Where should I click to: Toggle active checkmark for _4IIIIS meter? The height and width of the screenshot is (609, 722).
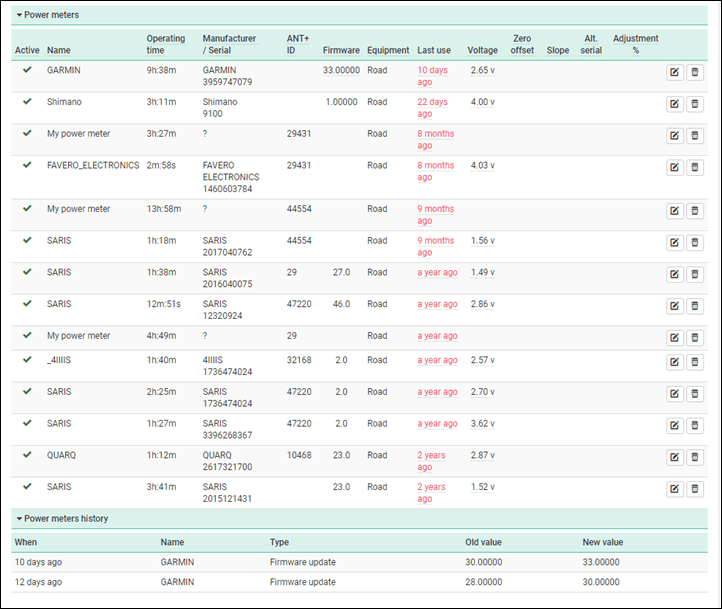click(27, 360)
